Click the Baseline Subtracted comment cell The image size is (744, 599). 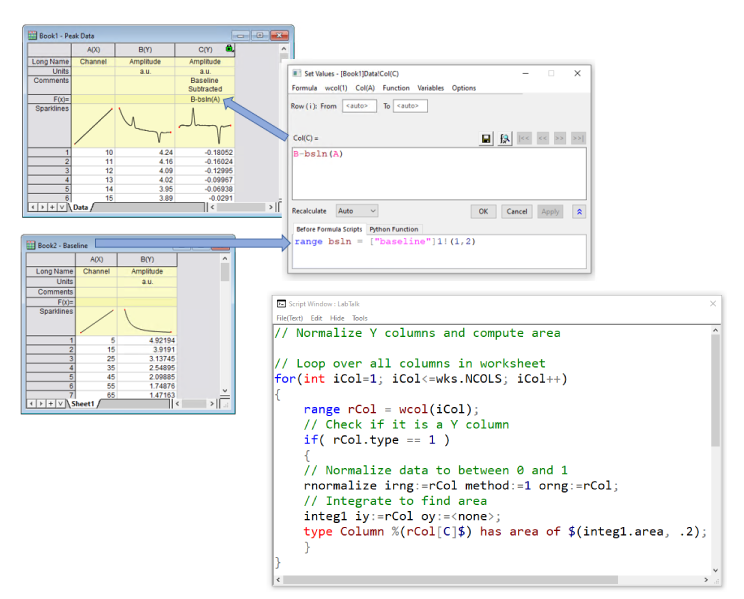(205, 84)
